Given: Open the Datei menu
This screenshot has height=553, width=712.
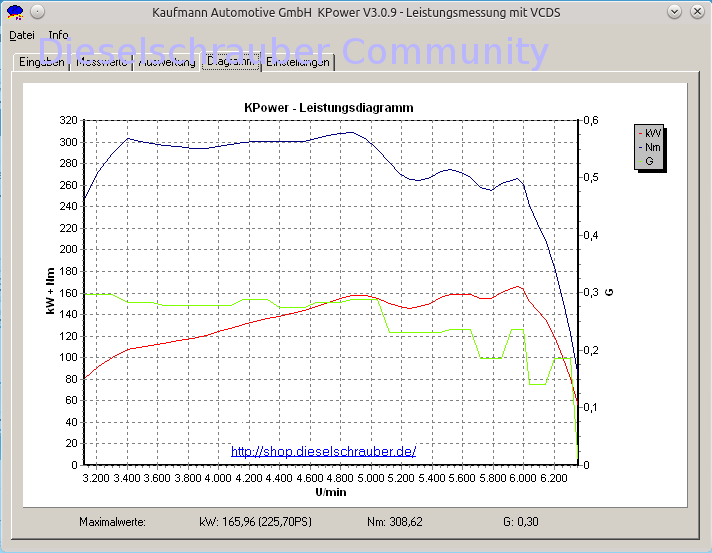Looking at the screenshot, I should pyautogui.click(x=22, y=35).
